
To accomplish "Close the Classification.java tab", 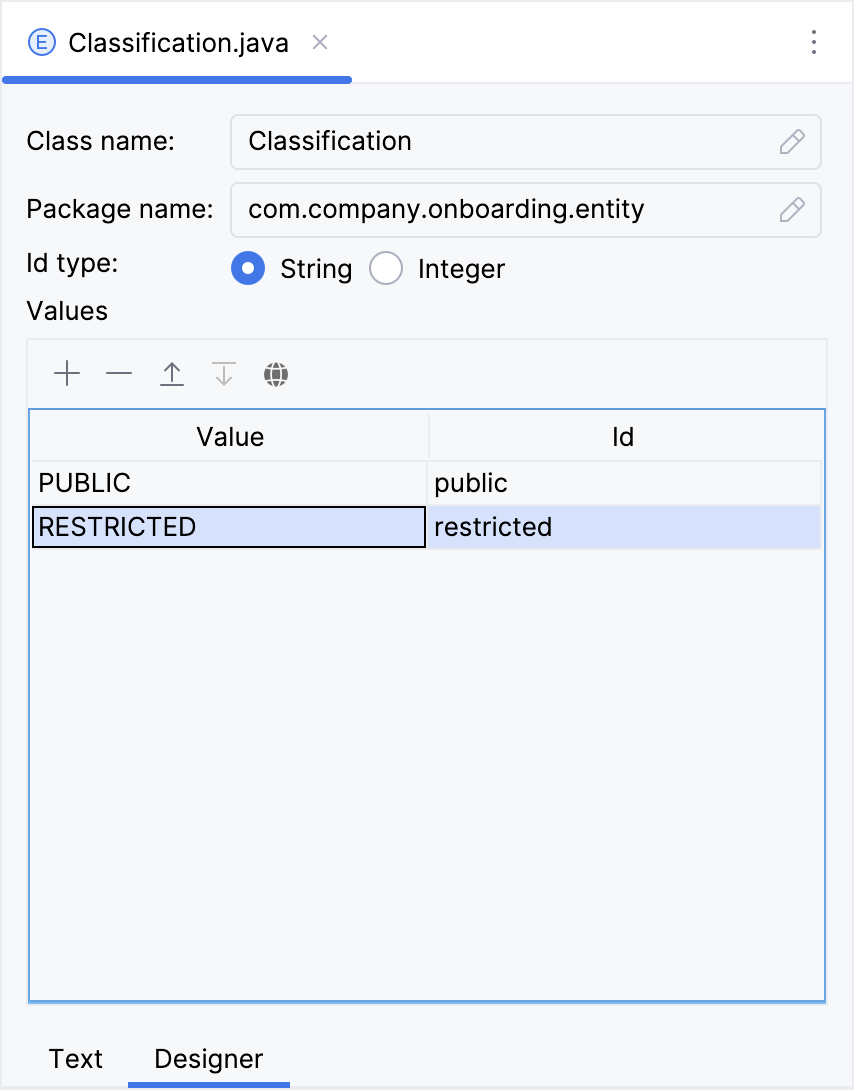I will 319,43.
